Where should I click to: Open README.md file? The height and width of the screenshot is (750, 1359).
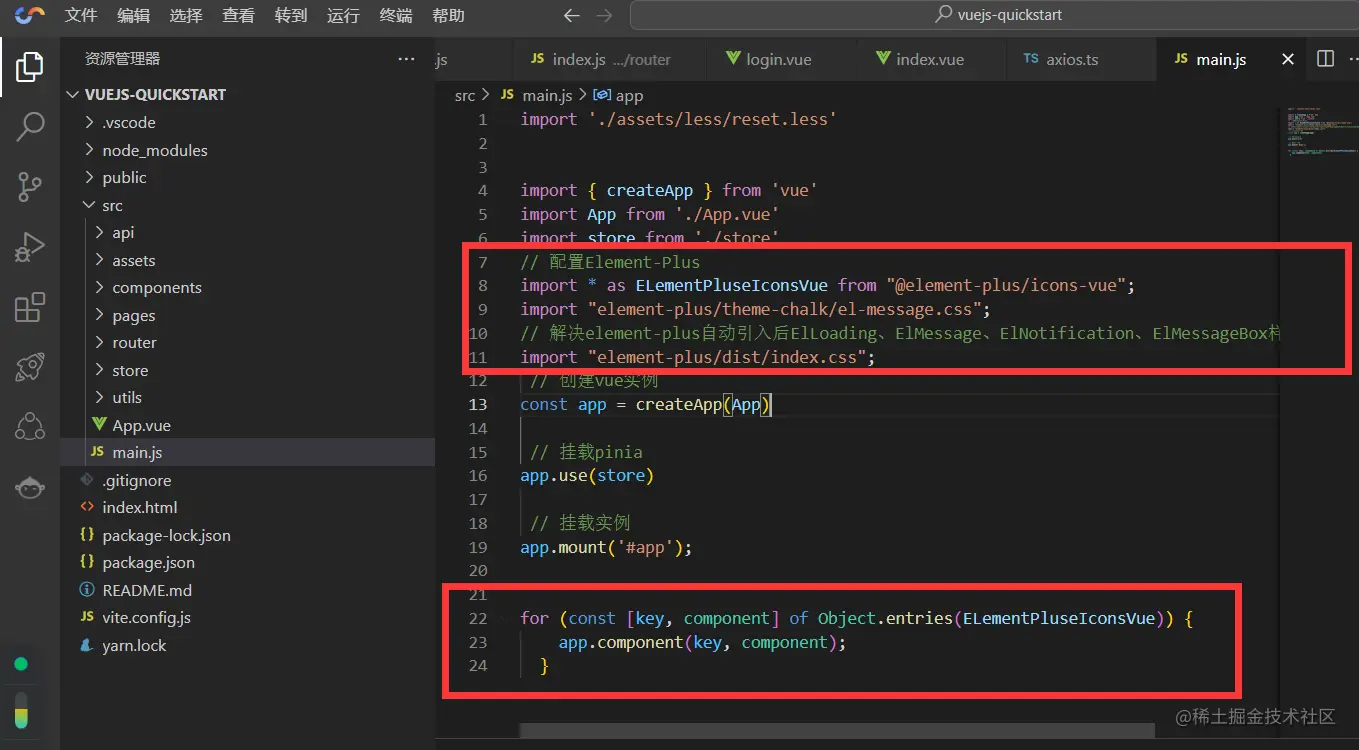pyautogui.click(x=247, y=590)
